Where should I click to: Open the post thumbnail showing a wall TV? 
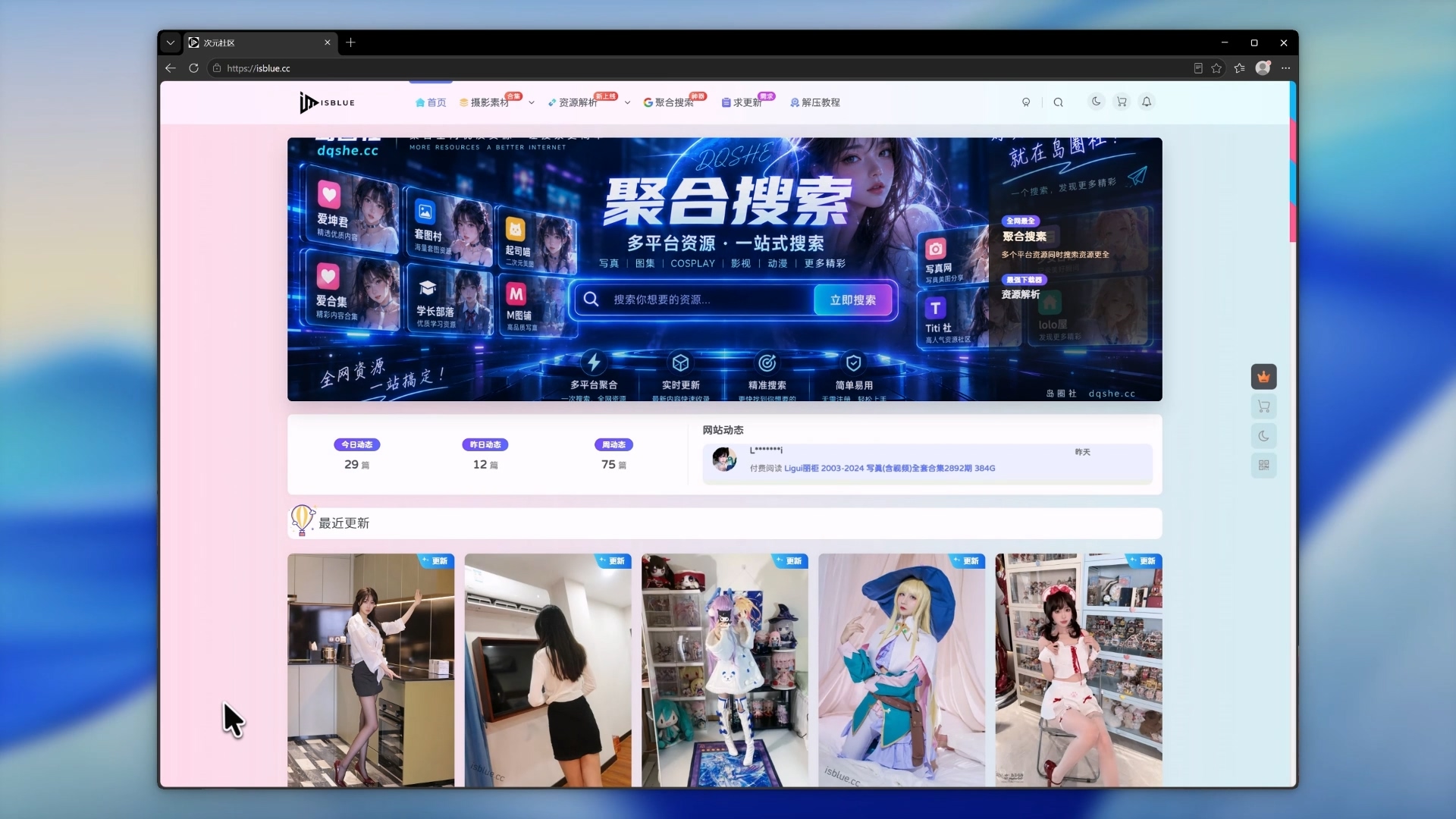[548, 670]
